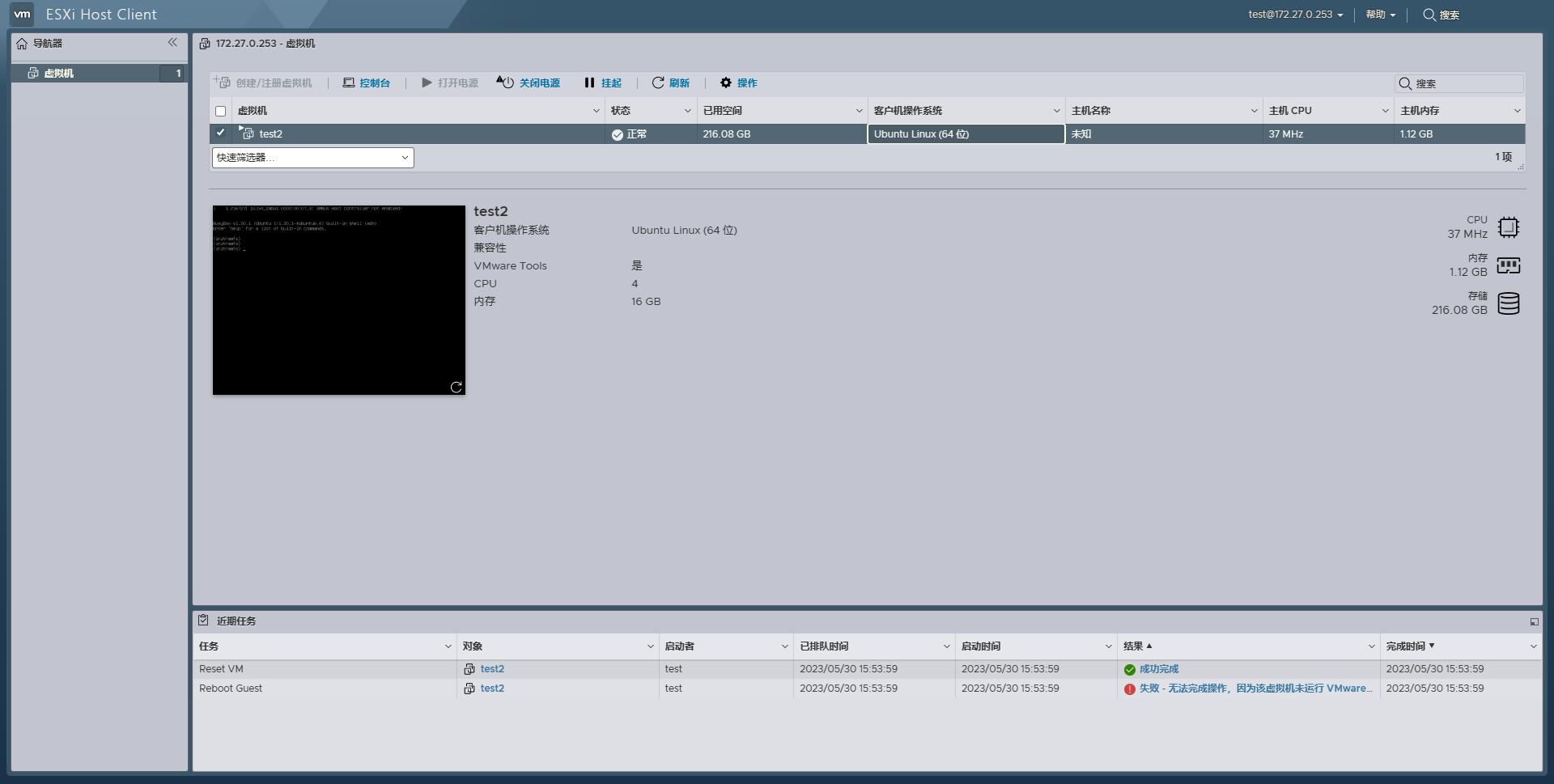The width and height of the screenshot is (1554, 784).
Task: Open the Navigator (导航器) home item
Action: [x=47, y=44]
